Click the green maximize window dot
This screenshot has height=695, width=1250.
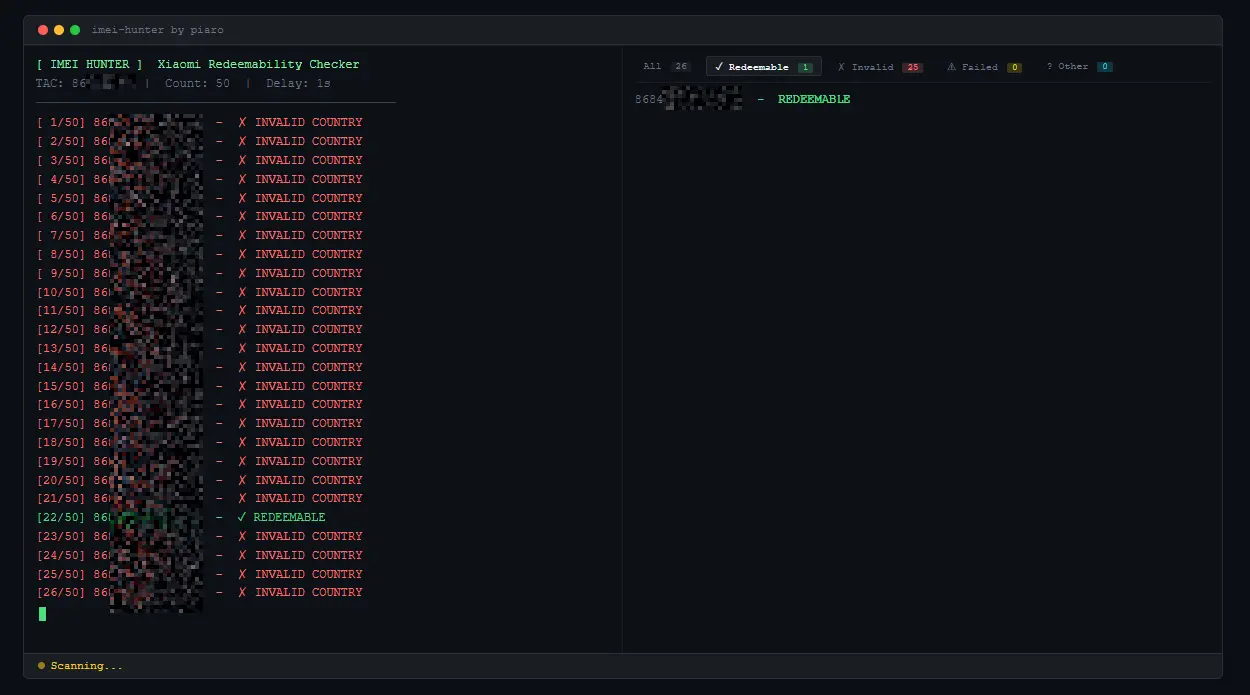(x=75, y=30)
